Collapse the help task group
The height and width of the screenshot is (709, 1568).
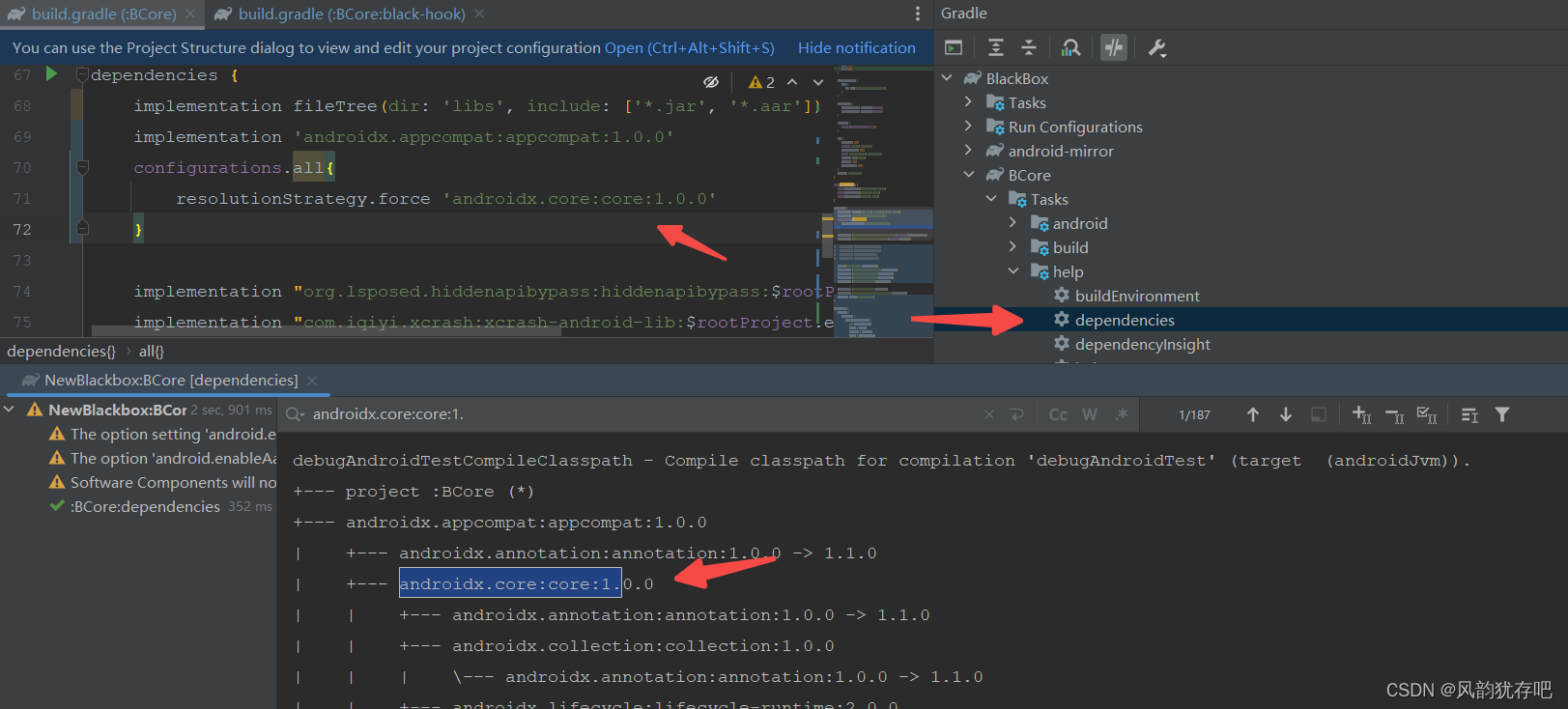pos(1013,271)
